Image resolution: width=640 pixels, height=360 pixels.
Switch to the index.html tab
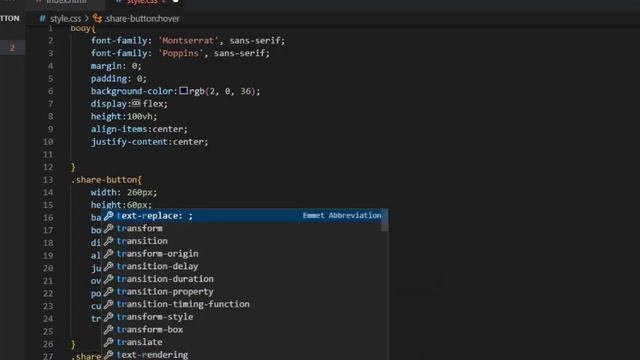[x=65, y=2]
